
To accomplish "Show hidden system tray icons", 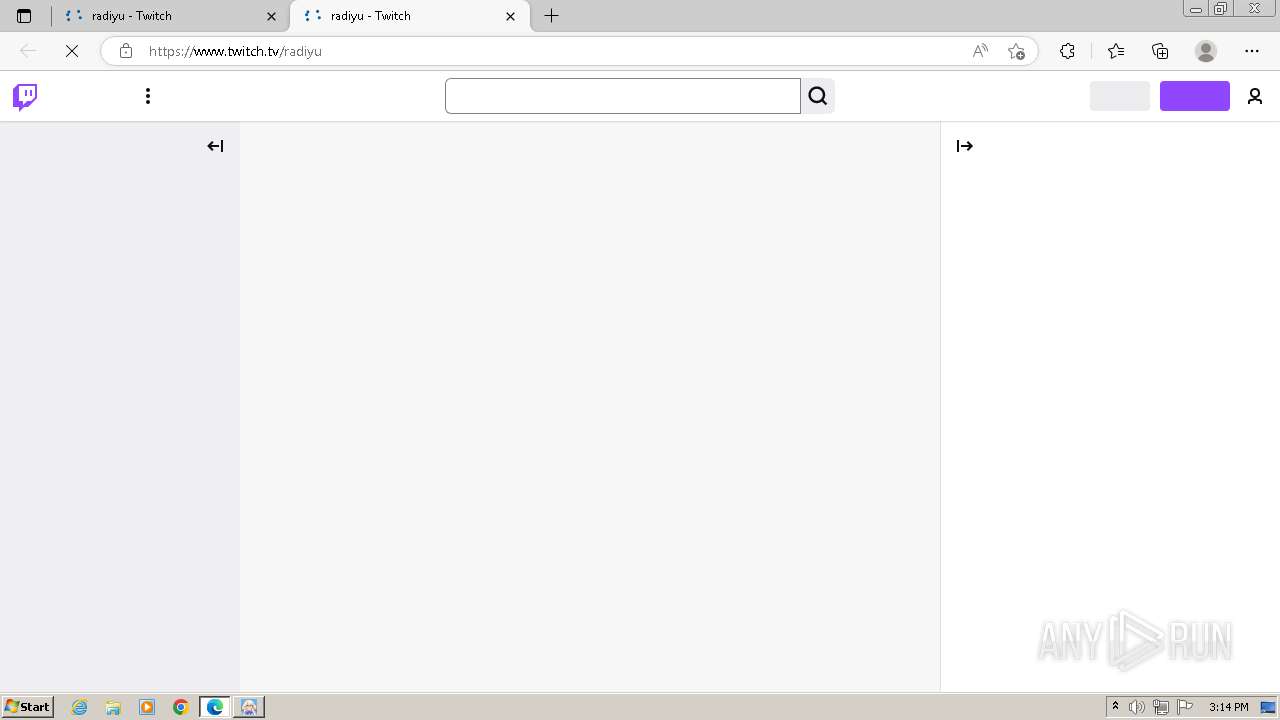I will (1116, 707).
